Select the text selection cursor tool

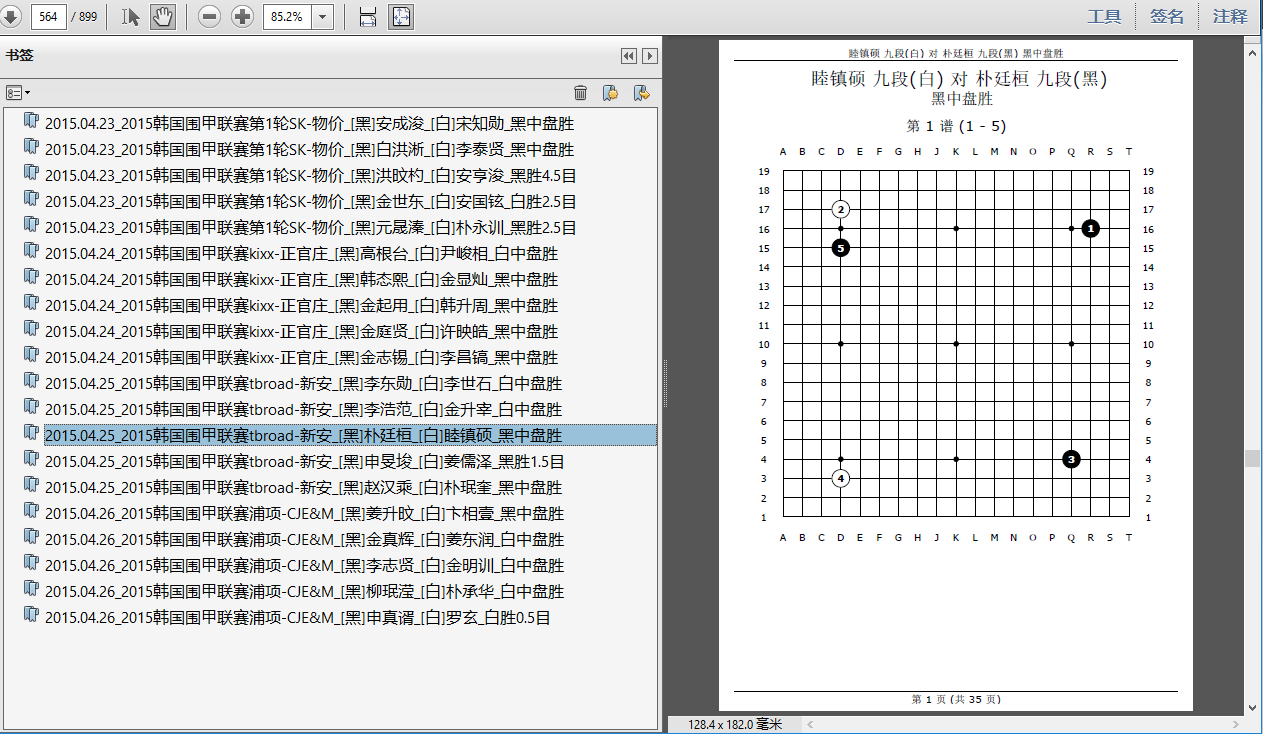[x=131, y=16]
